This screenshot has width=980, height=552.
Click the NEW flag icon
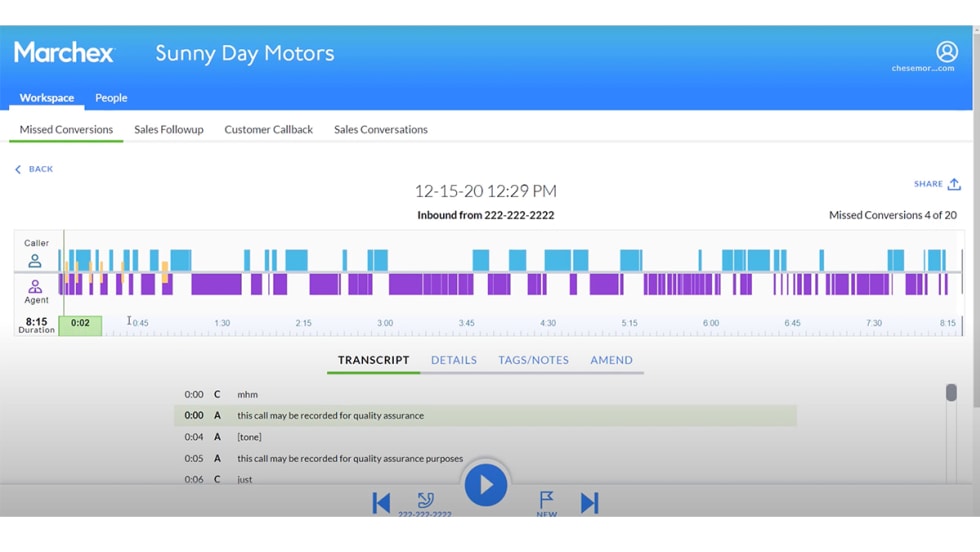pos(546,499)
